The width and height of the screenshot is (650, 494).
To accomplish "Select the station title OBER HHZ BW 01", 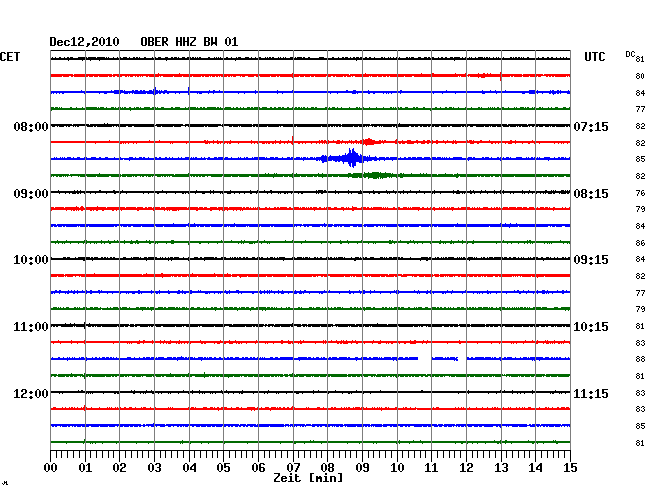I will [189, 42].
